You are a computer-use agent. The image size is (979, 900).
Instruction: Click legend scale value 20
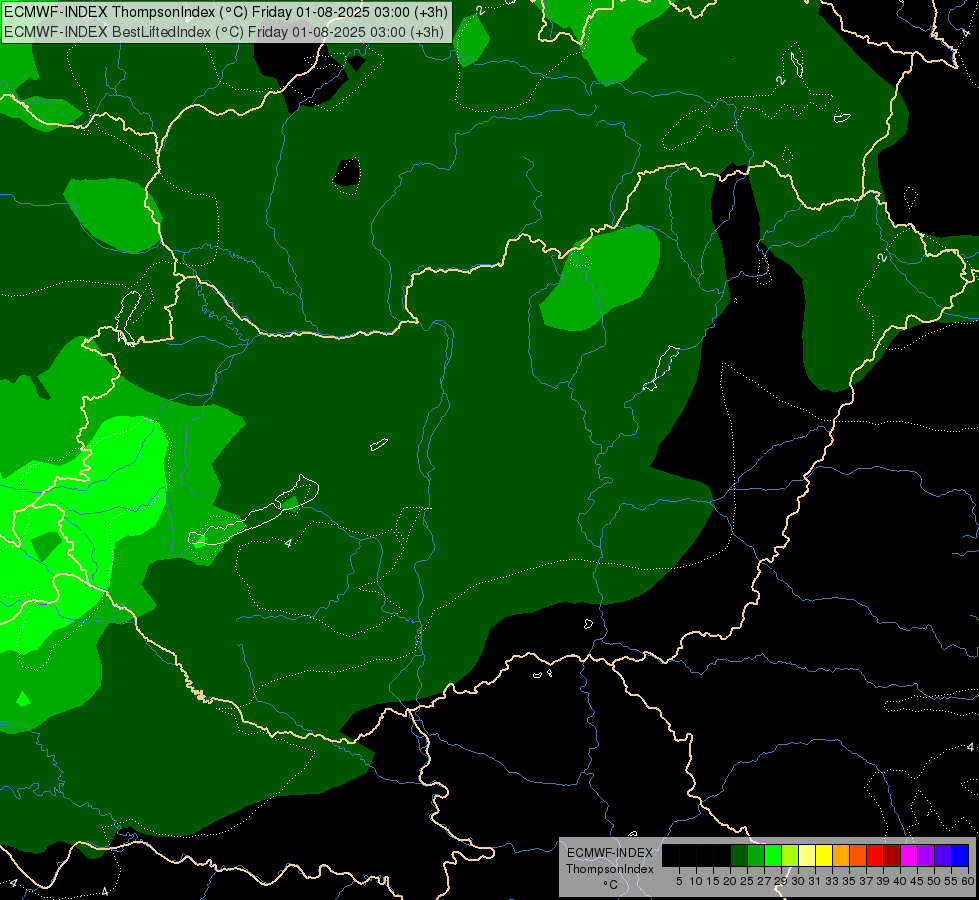coord(730,881)
